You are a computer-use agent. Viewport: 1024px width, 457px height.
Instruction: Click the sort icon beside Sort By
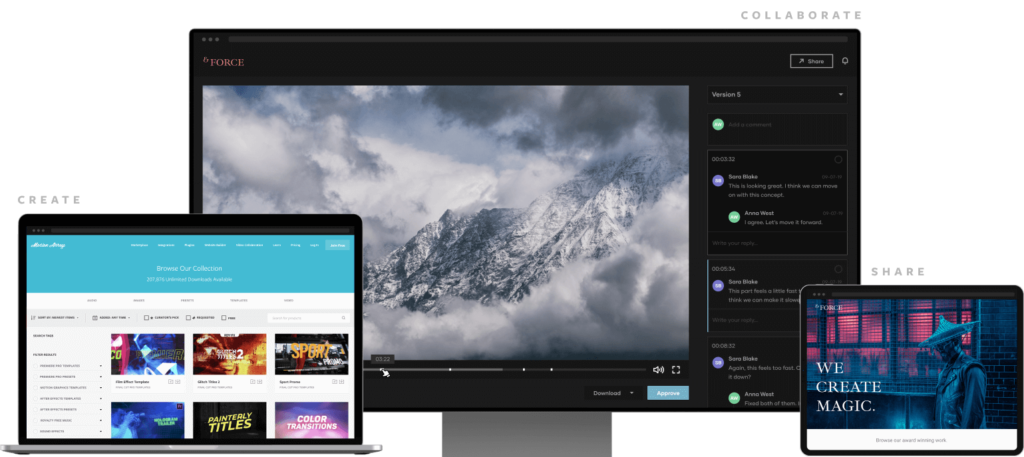tap(33, 318)
